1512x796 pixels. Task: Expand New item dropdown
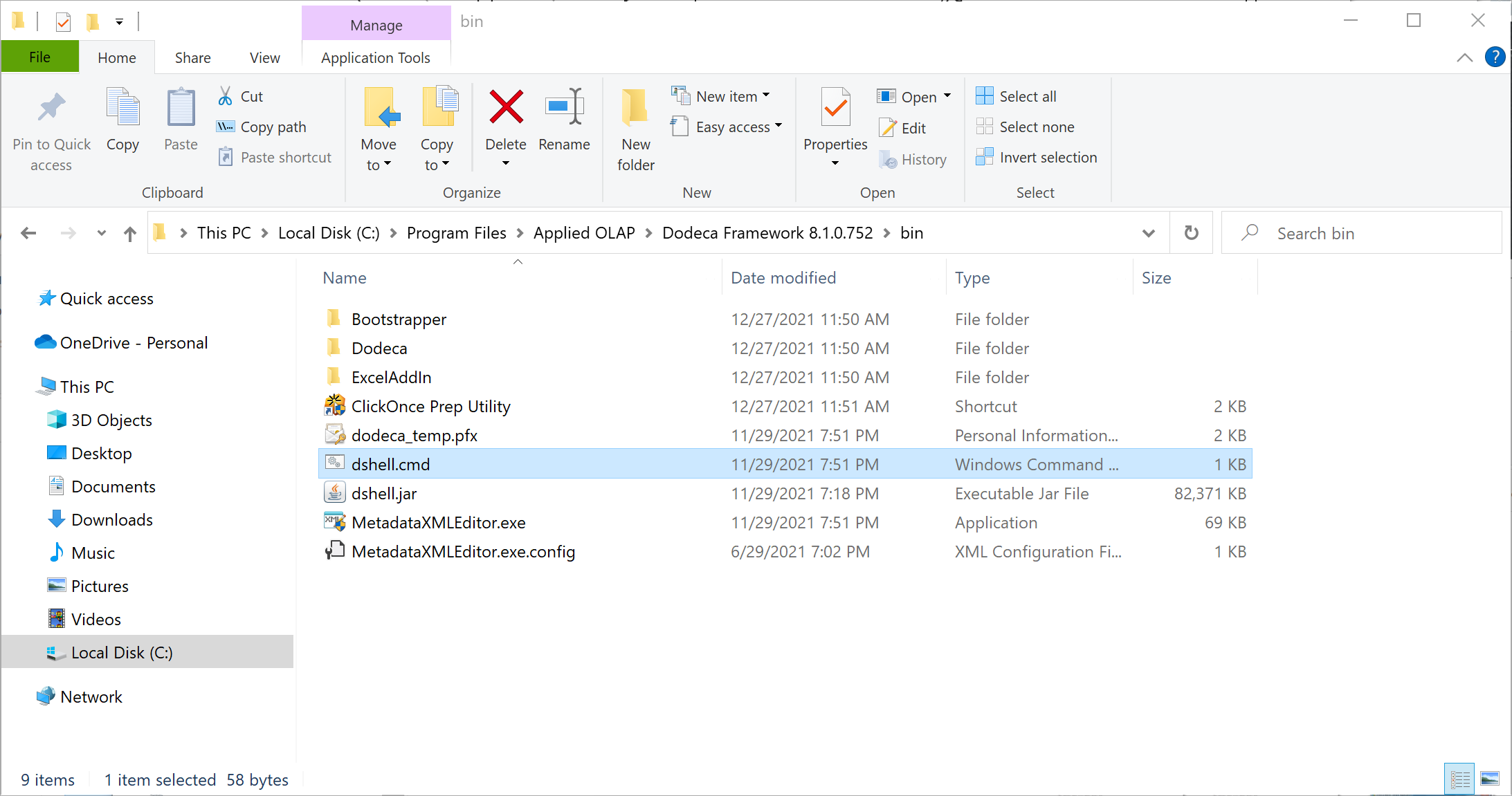[766, 95]
